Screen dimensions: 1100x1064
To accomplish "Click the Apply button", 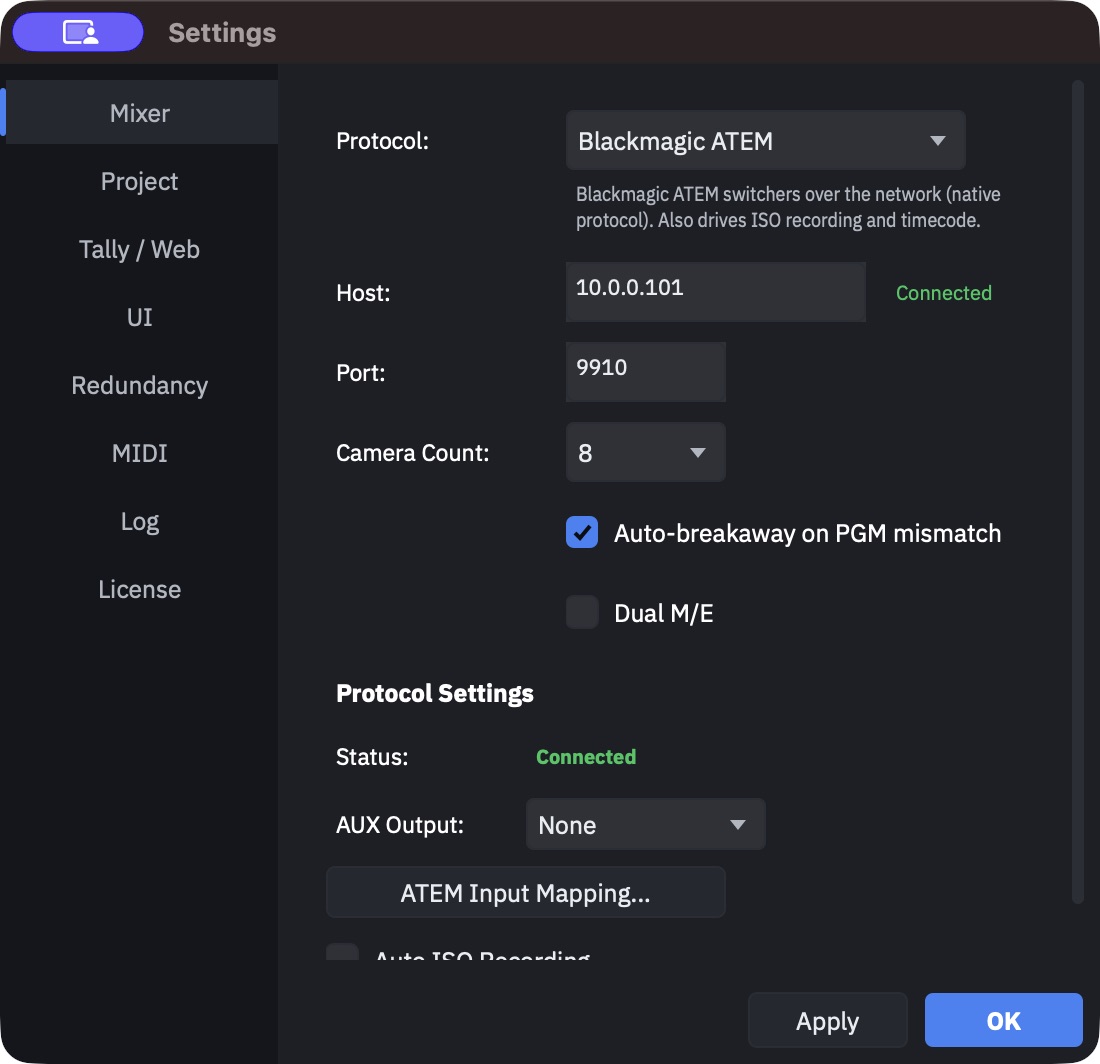I will (827, 1021).
